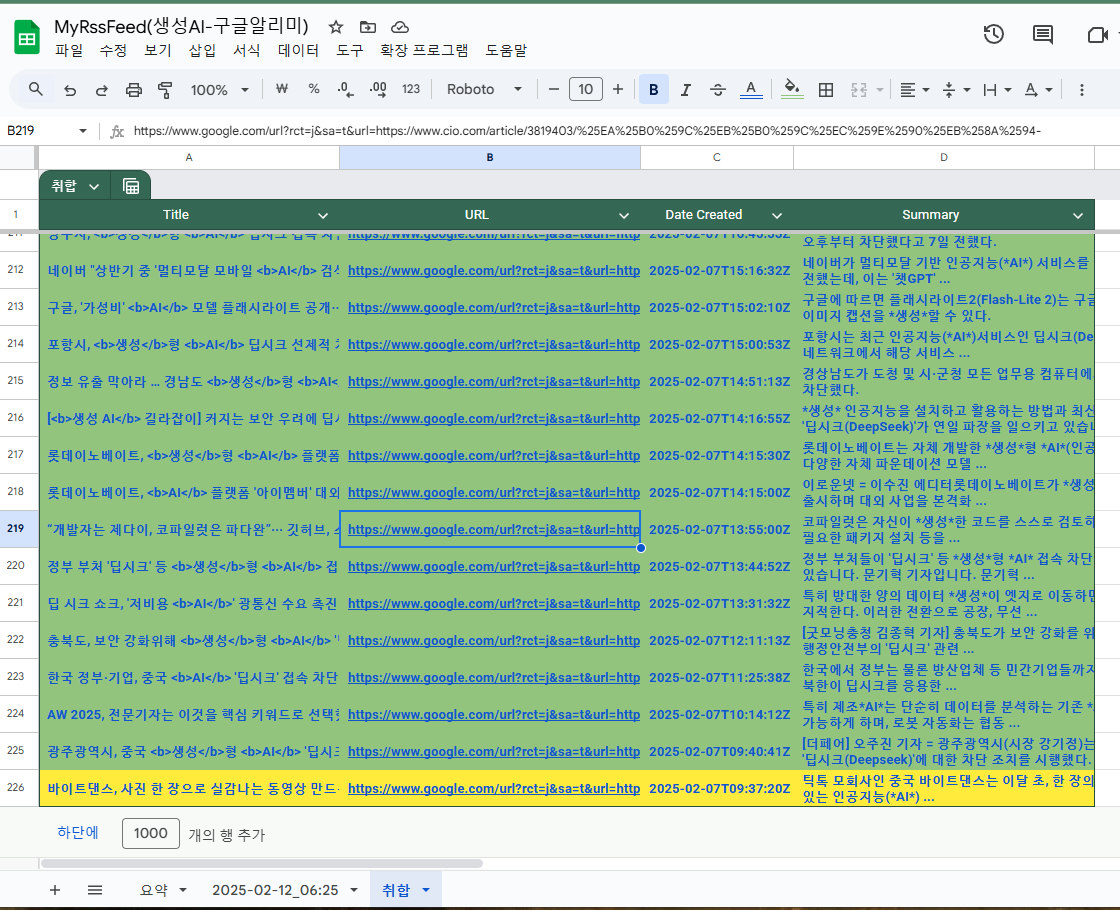Open the active 취합 sheet tab menu arrow

click(426, 890)
